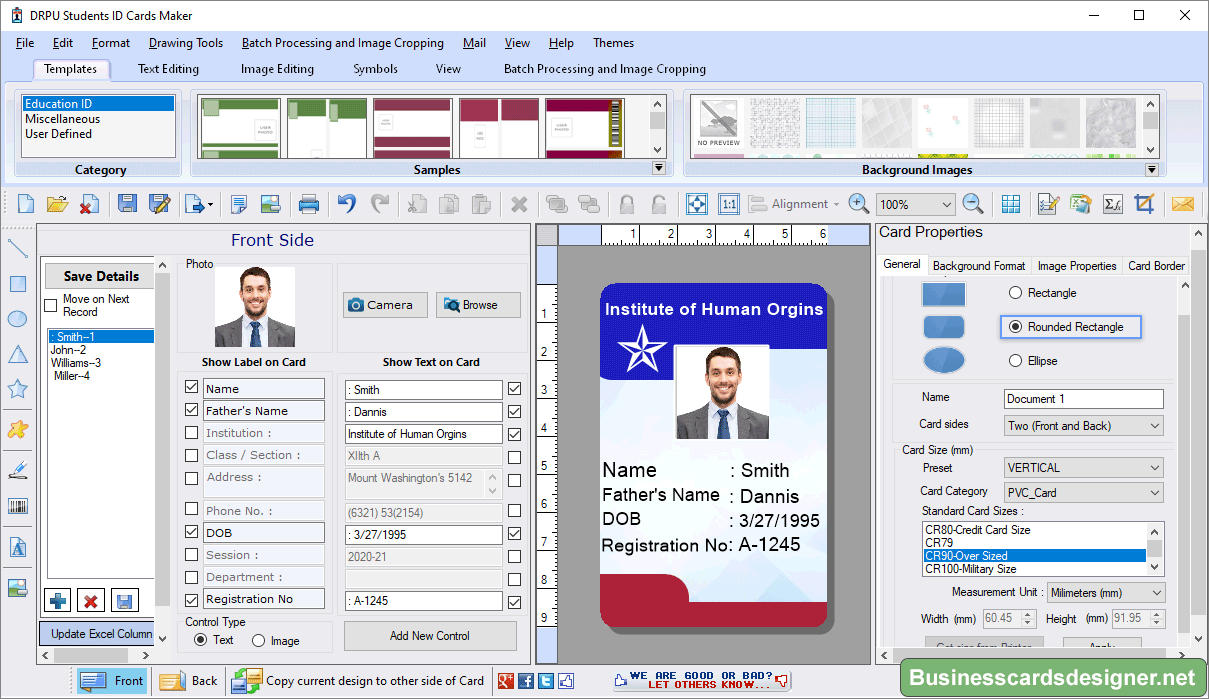Enable the Institution label checkbox
The image size is (1209, 699).
(x=191, y=432)
